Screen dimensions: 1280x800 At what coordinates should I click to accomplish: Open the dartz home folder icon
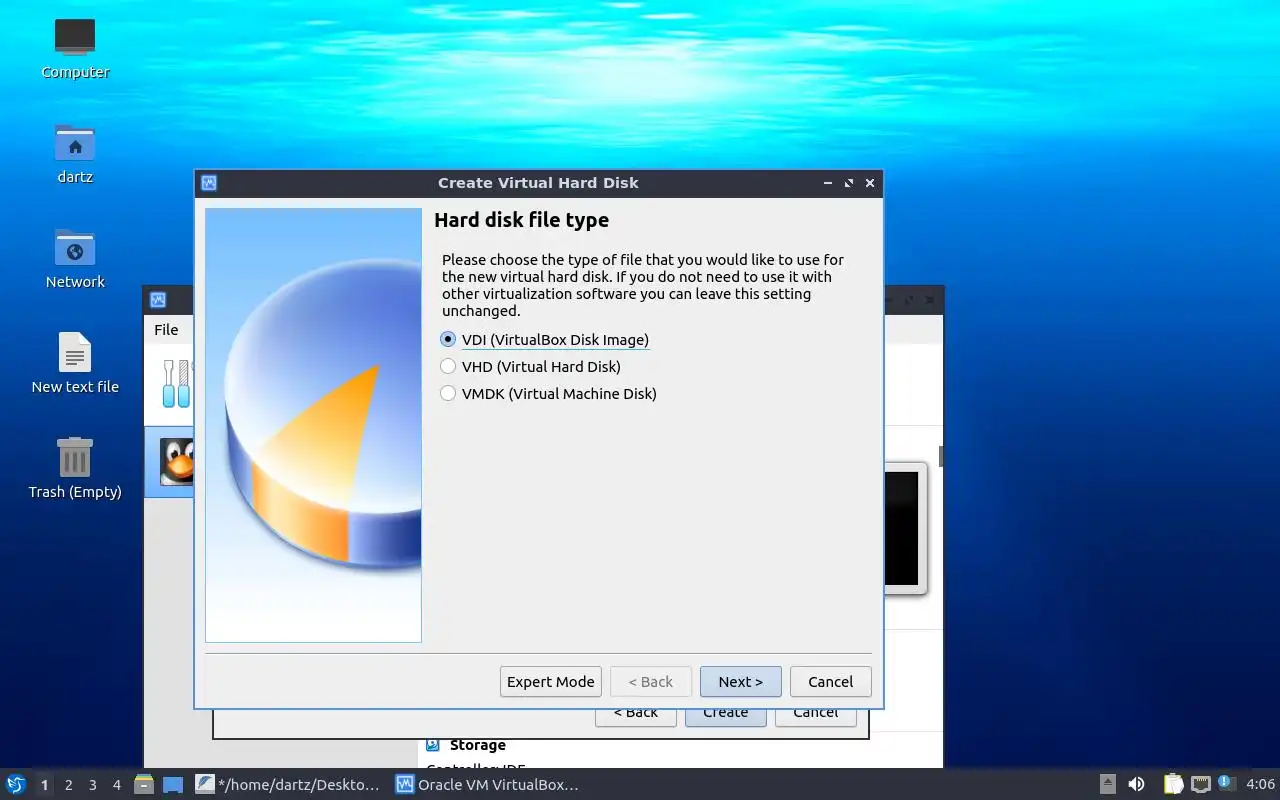tap(75, 154)
